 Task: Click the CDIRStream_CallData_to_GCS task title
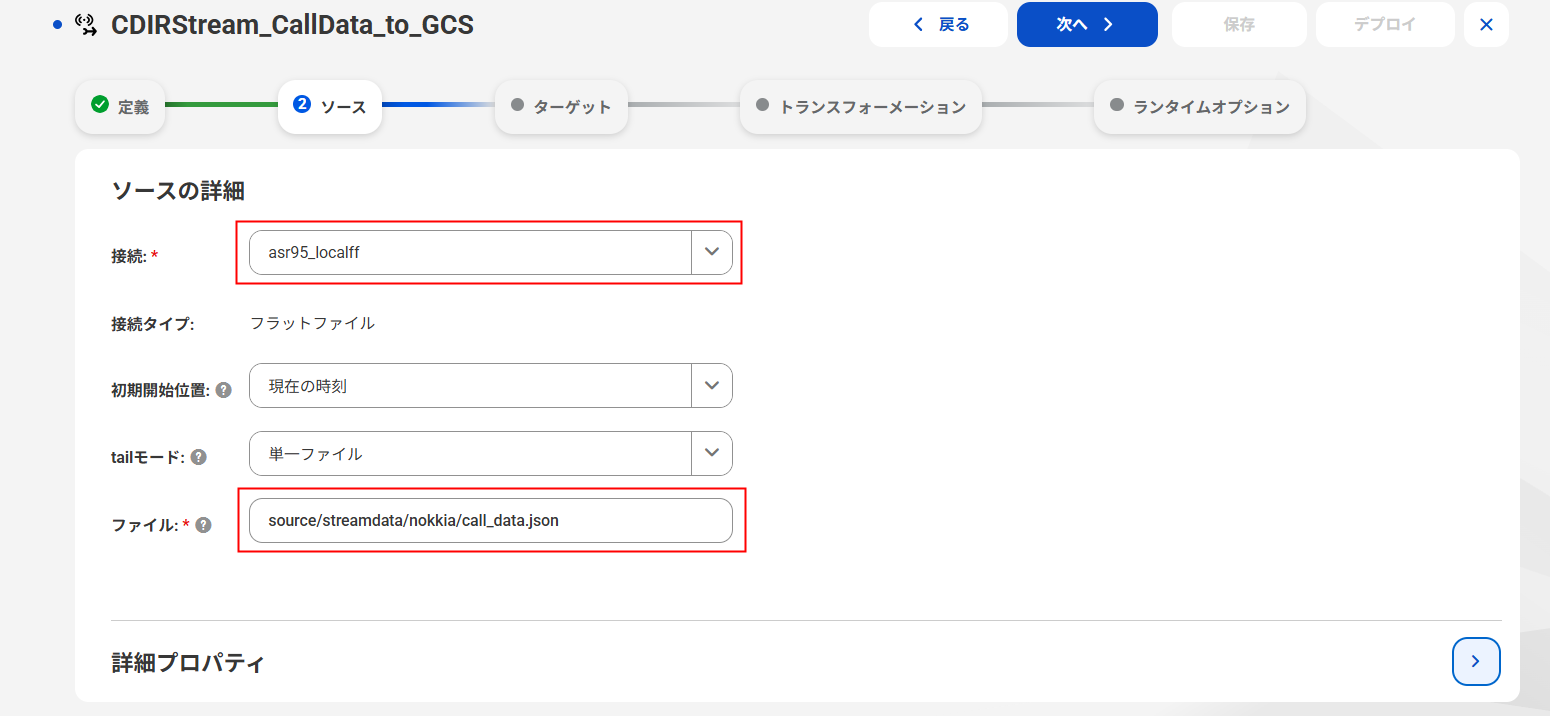(293, 25)
